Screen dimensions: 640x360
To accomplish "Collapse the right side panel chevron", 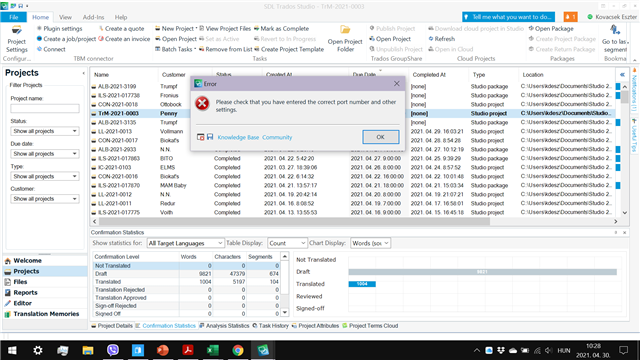I will (x=622, y=75).
